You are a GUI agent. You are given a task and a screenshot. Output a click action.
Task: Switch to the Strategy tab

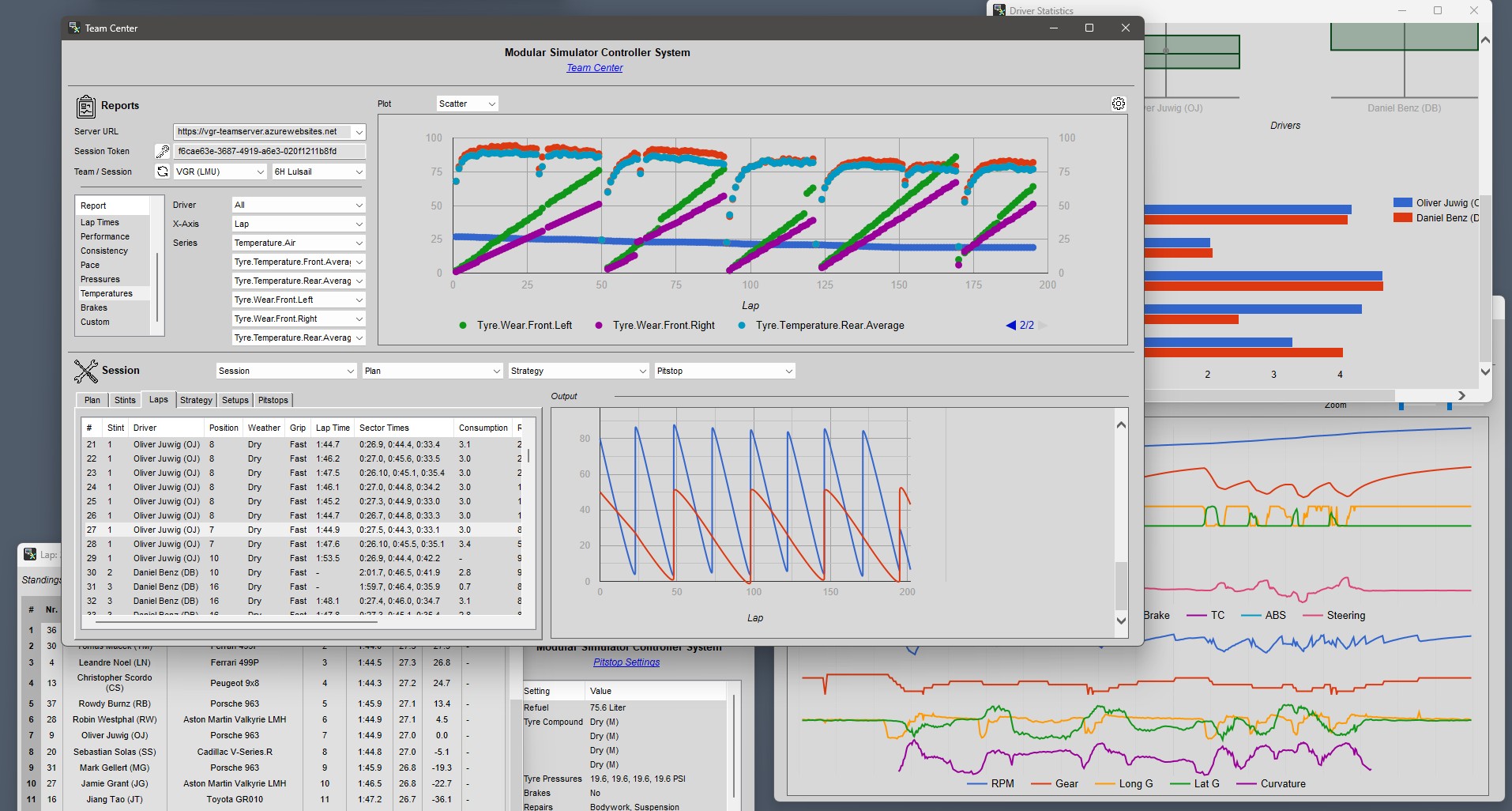[x=196, y=400]
